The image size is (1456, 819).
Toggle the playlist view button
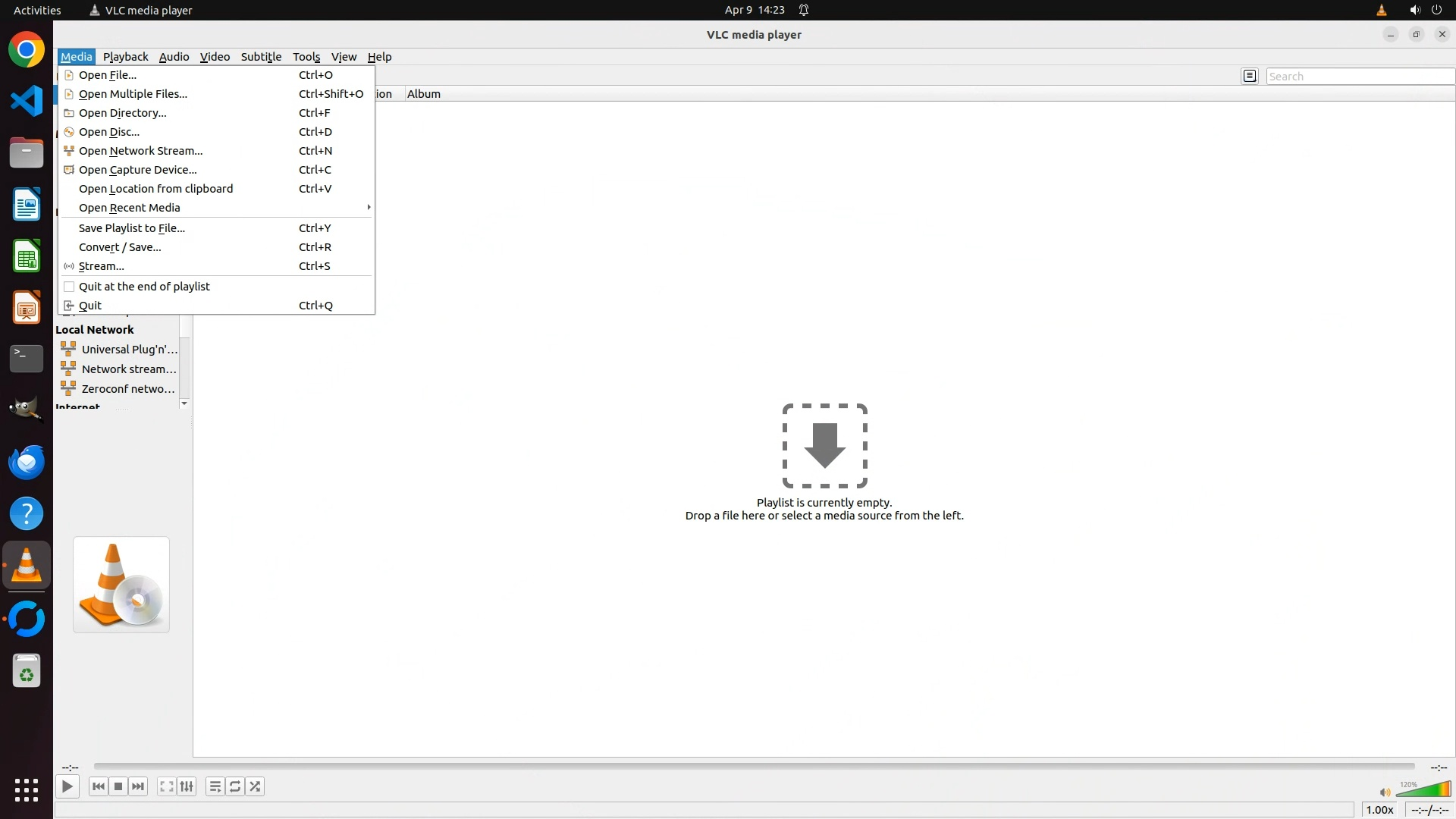tap(215, 786)
